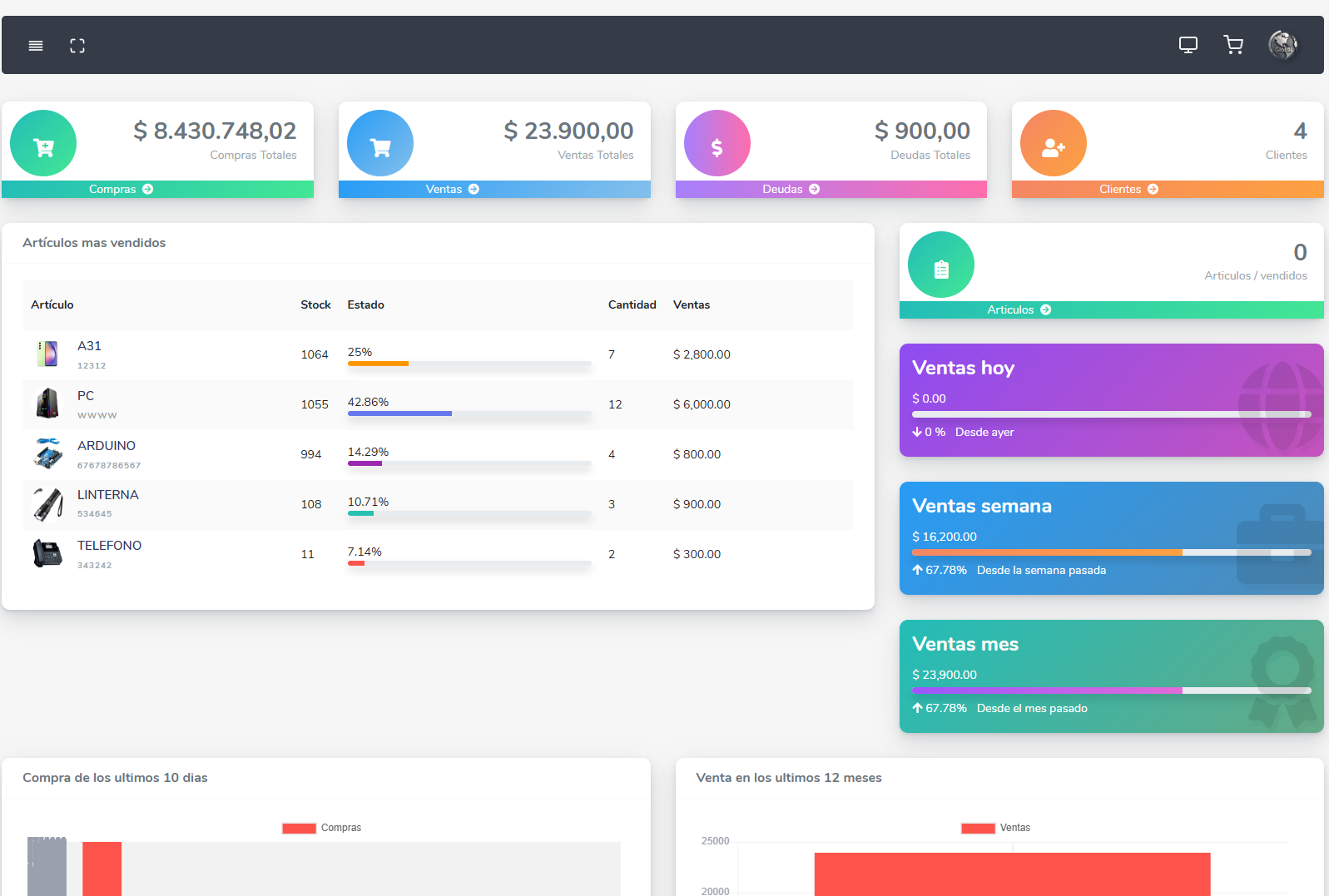Viewport: 1329px width, 896px height.
Task: Click the monitor icon in header
Action: click(x=1188, y=45)
